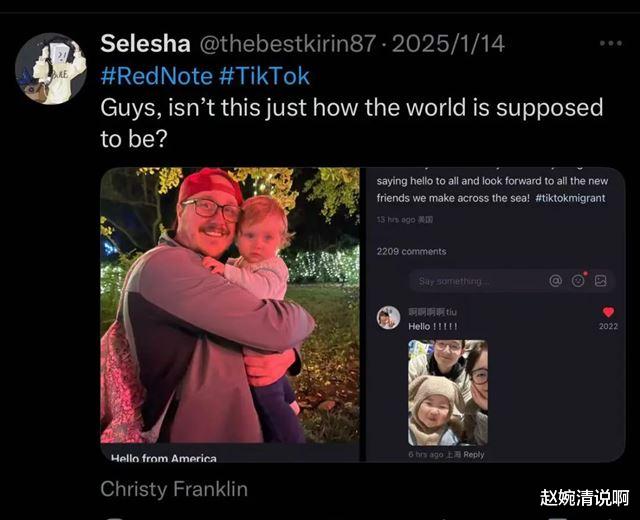Viewport: 640px width, 520px height.
Task: Click Selesha's profile avatar
Action: click(x=50, y=68)
